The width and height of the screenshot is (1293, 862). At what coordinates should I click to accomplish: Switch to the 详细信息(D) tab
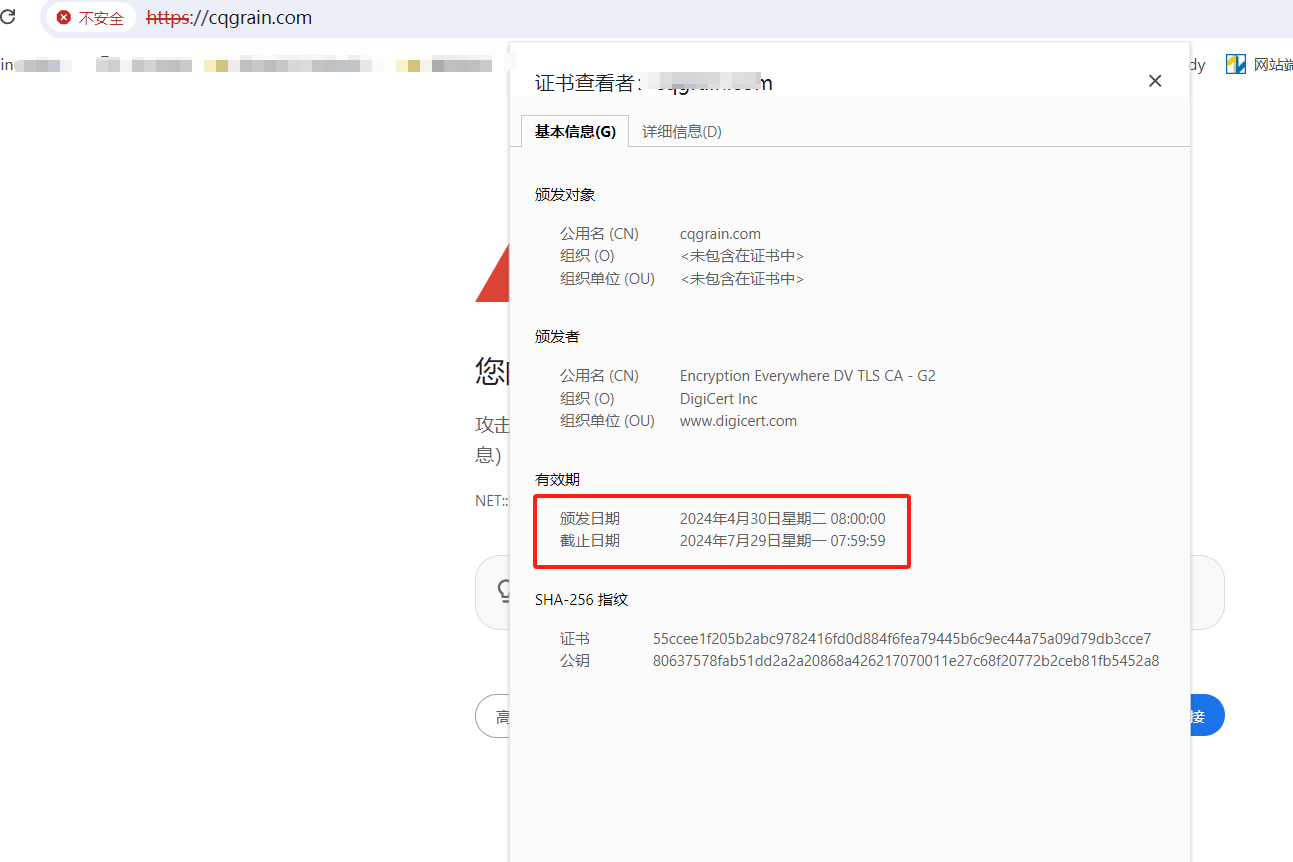point(681,131)
